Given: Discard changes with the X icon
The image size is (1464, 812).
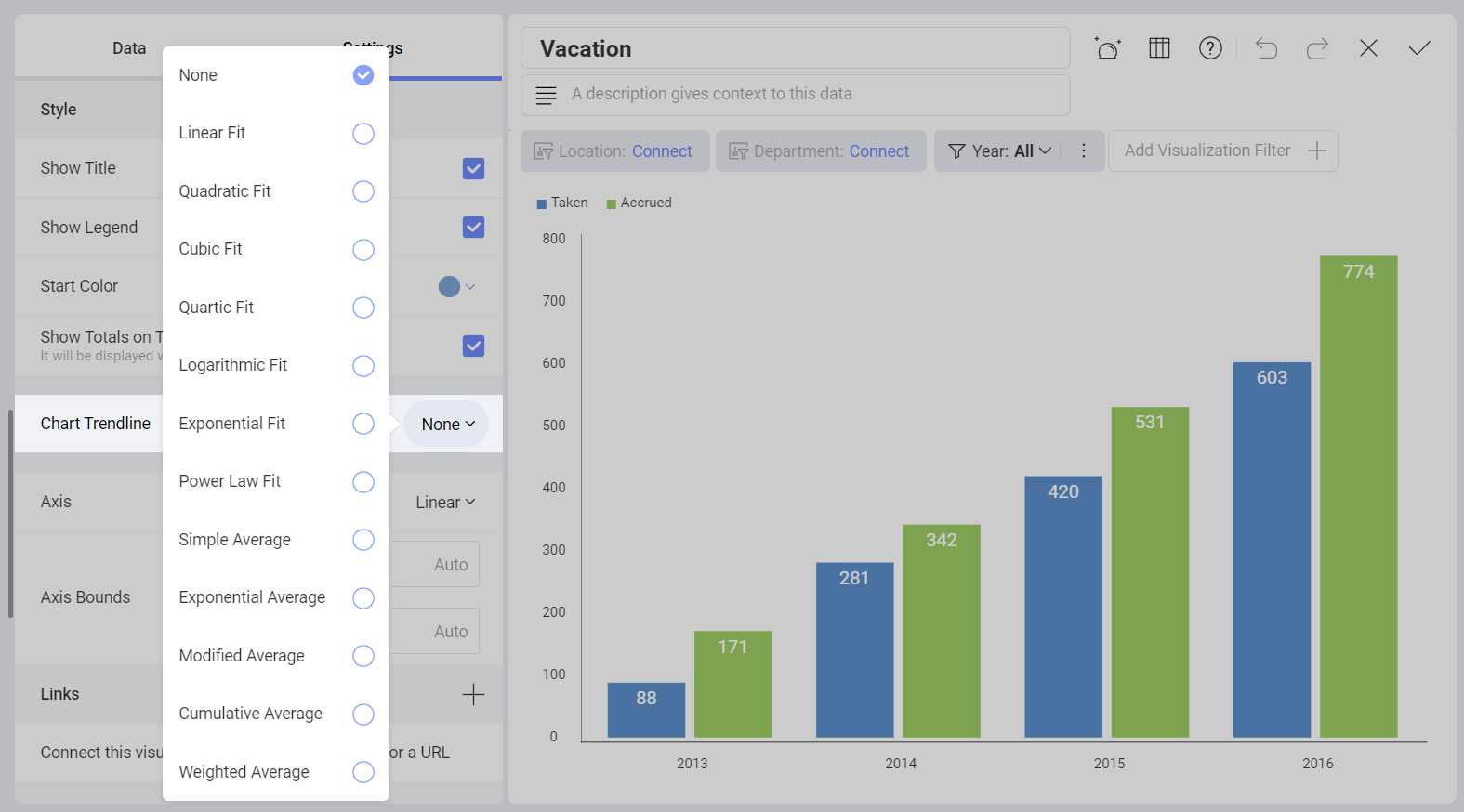Looking at the screenshot, I should click(x=1368, y=48).
